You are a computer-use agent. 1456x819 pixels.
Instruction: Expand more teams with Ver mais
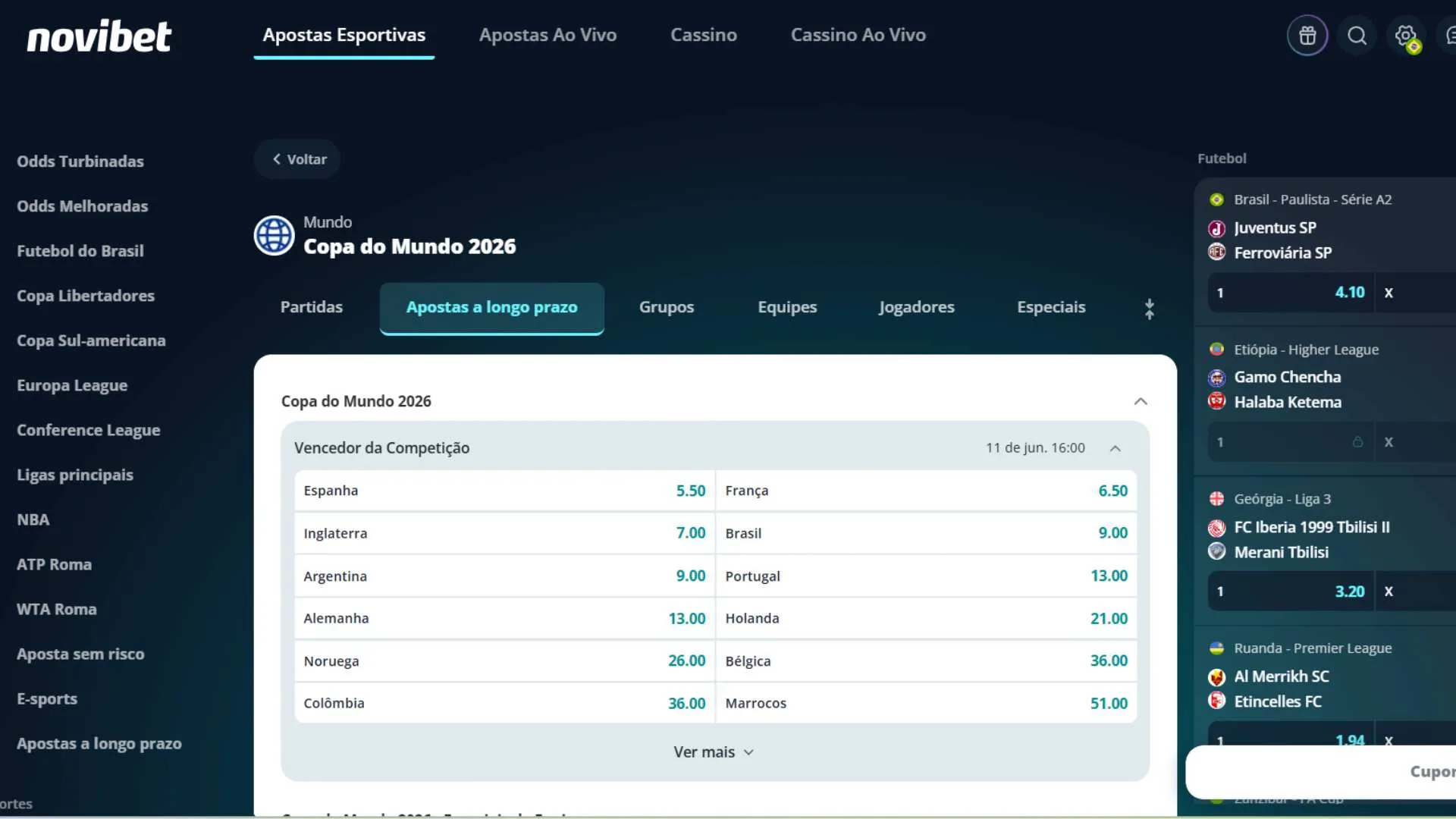tap(714, 752)
